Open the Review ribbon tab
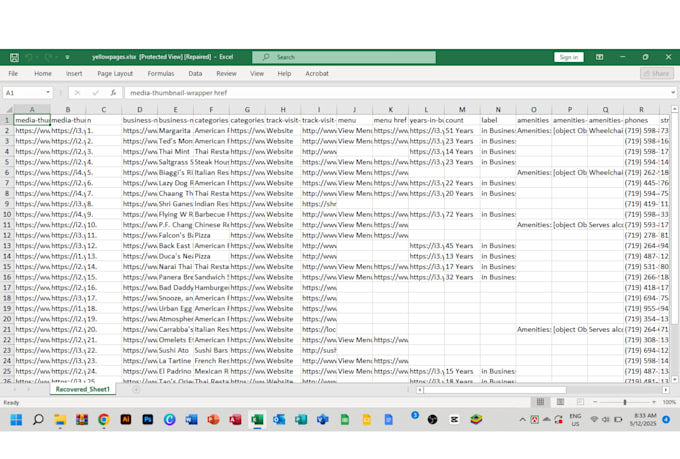Image resolution: width=680 pixels, height=459 pixels. pos(226,74)
